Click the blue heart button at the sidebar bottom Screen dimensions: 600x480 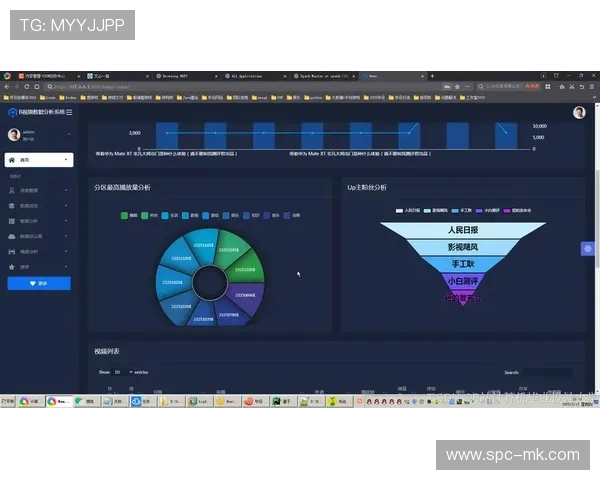39,283
